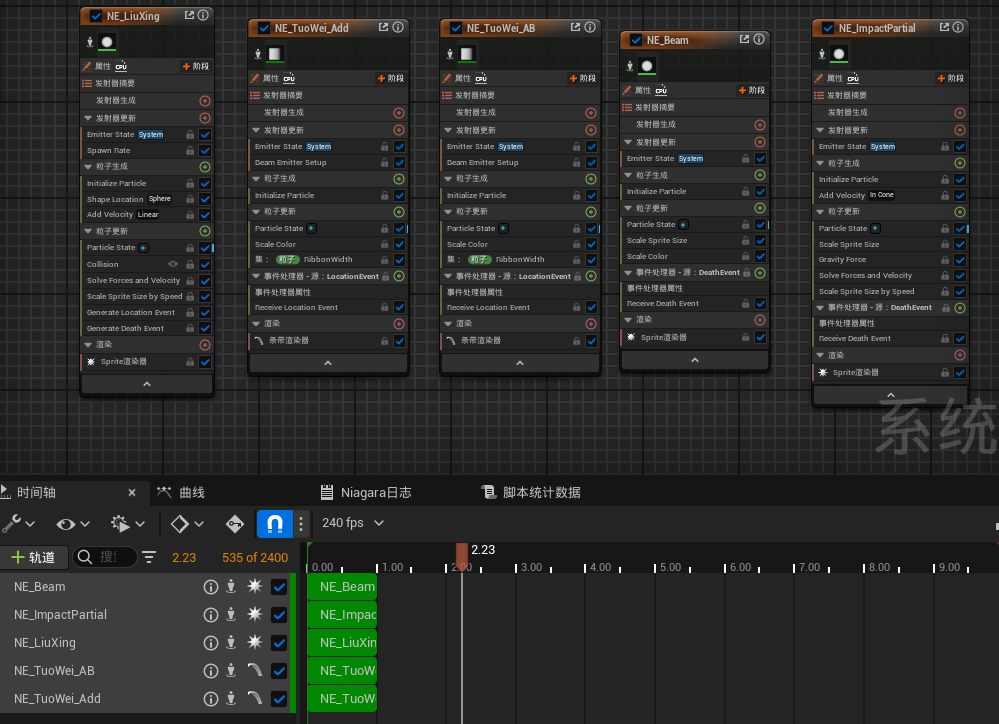Select NE_LiuXing green clip in timeline
This screenshot has width=999, height=724.
tap(343, 642)
